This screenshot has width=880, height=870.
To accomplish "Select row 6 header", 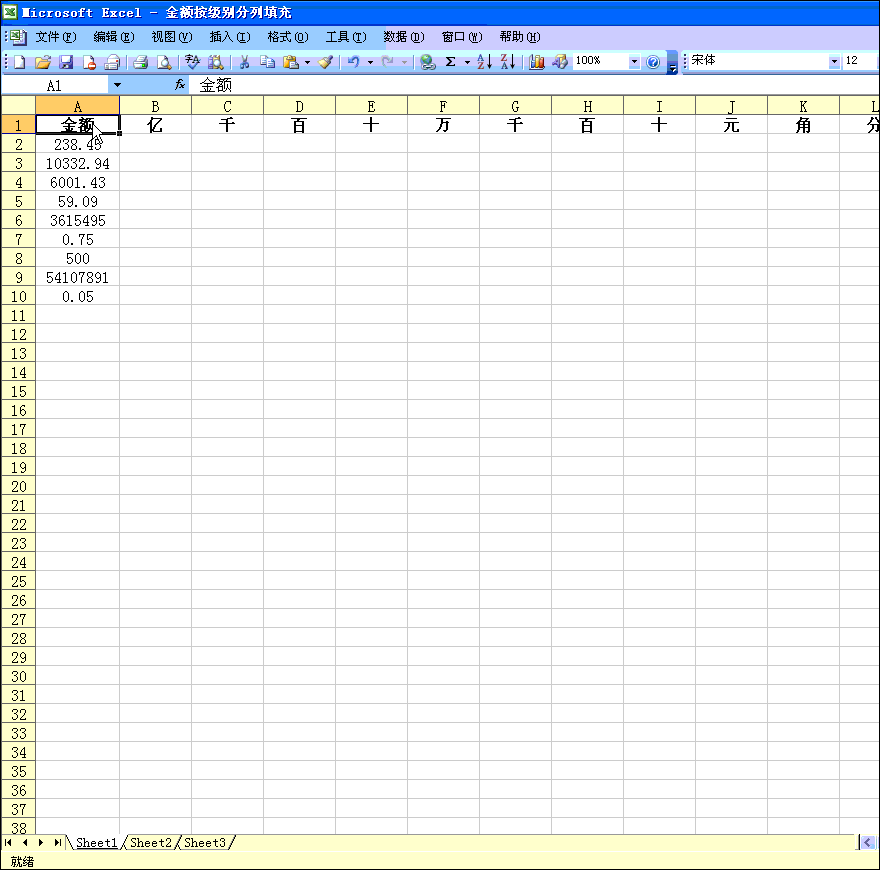I will pyautogui.click(x=18, y=221).
